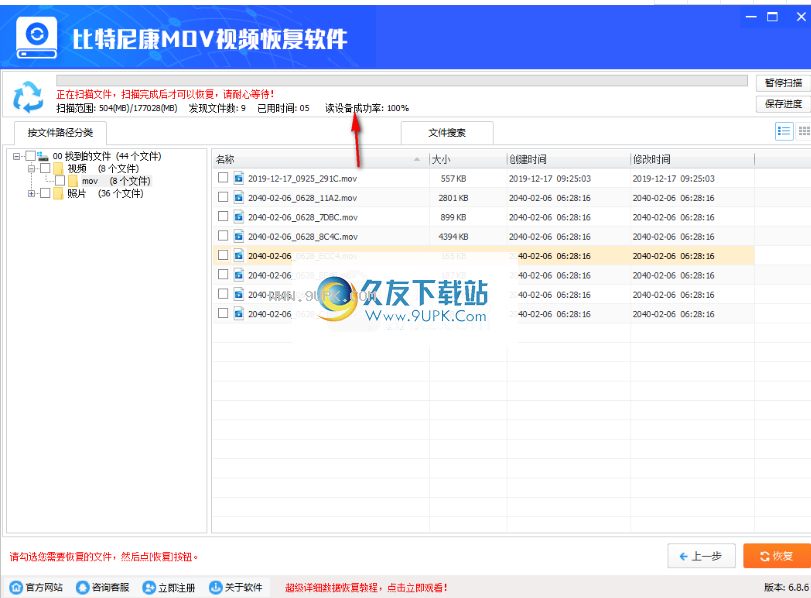The image size is (811, 598).
Task: Tick checkbox of 照片 folder in tree
Action: click(46, 193)
